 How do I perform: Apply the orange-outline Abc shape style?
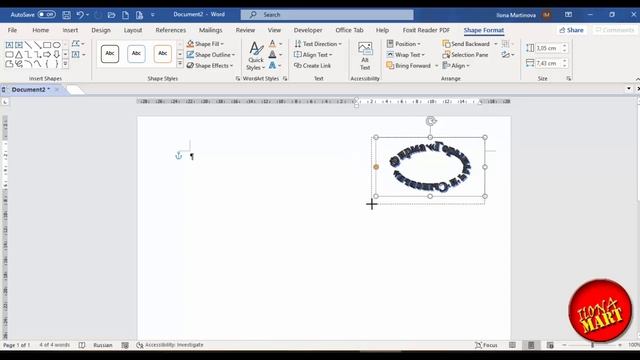(x=162, y=54)
